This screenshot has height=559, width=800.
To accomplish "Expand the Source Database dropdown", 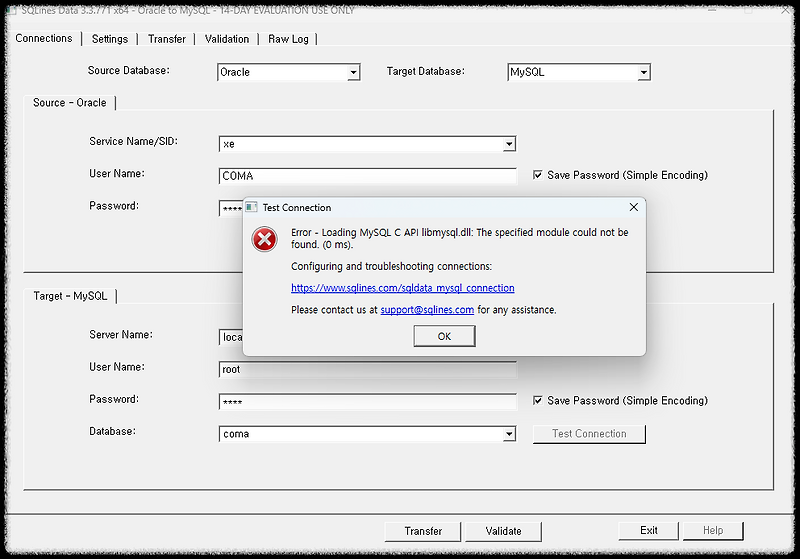I will [x=353, y=72].
